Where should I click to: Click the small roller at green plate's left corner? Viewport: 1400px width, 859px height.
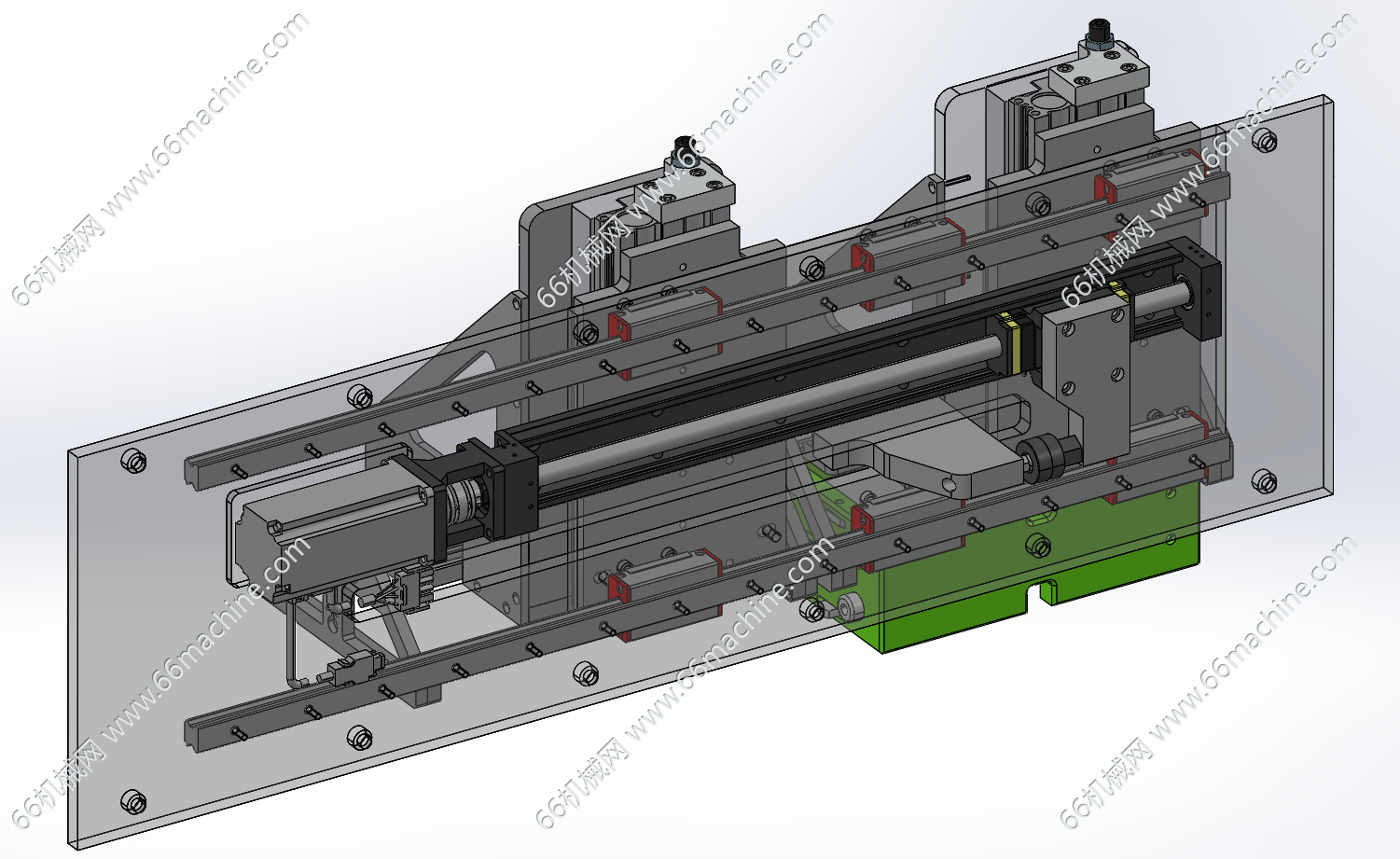[x=852, y=608]
